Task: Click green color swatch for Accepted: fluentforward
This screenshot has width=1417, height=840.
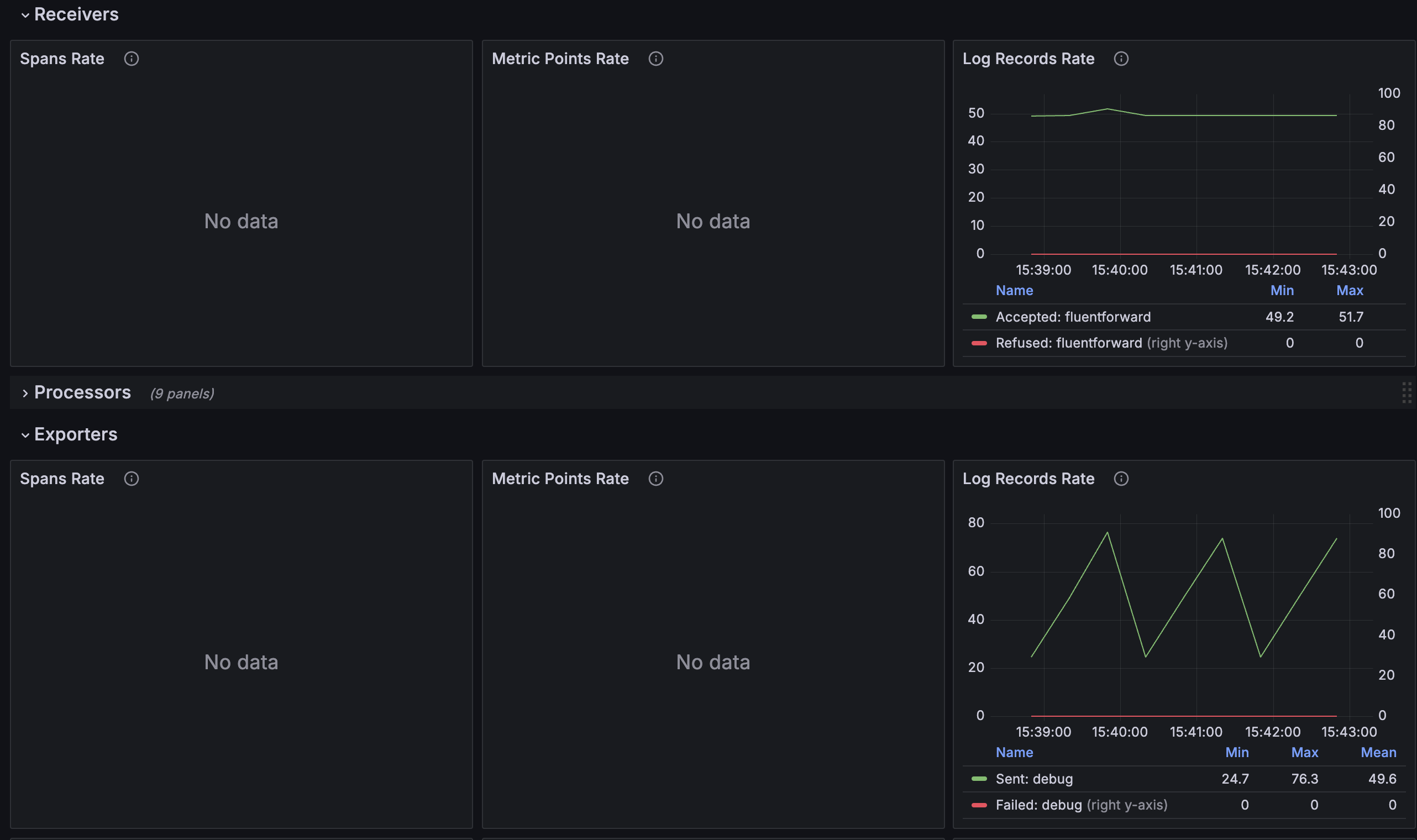Action: pos(979,317)
